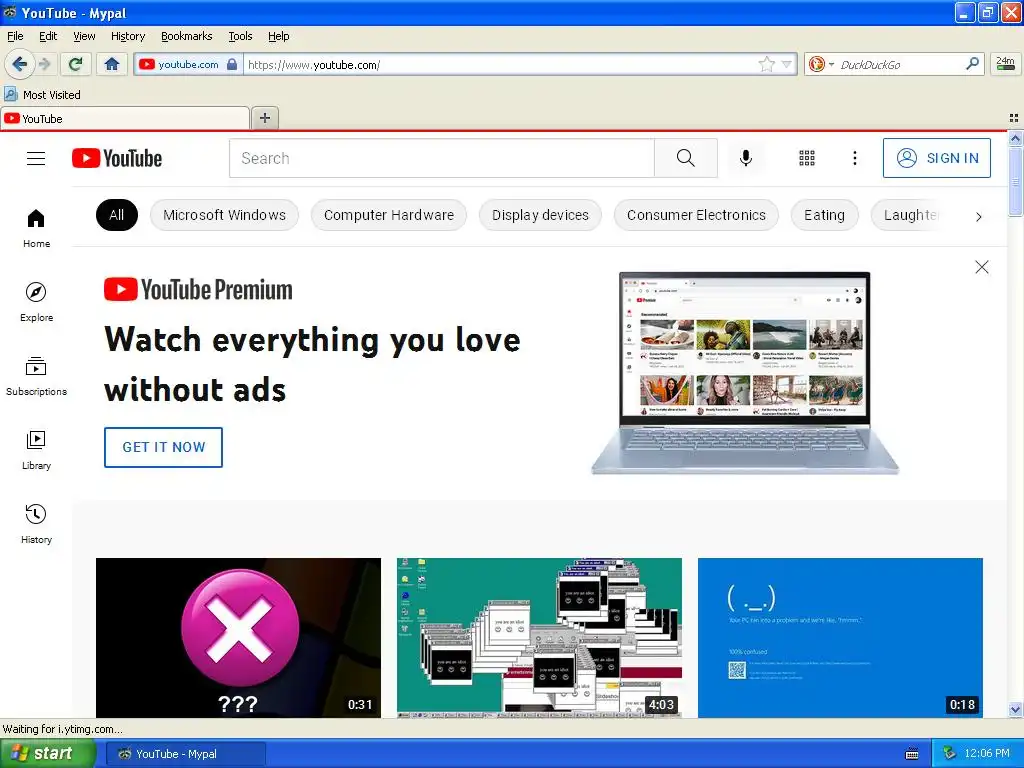
Task: Select the Microsoft Windows filter chip
Action: click(224, 215)
